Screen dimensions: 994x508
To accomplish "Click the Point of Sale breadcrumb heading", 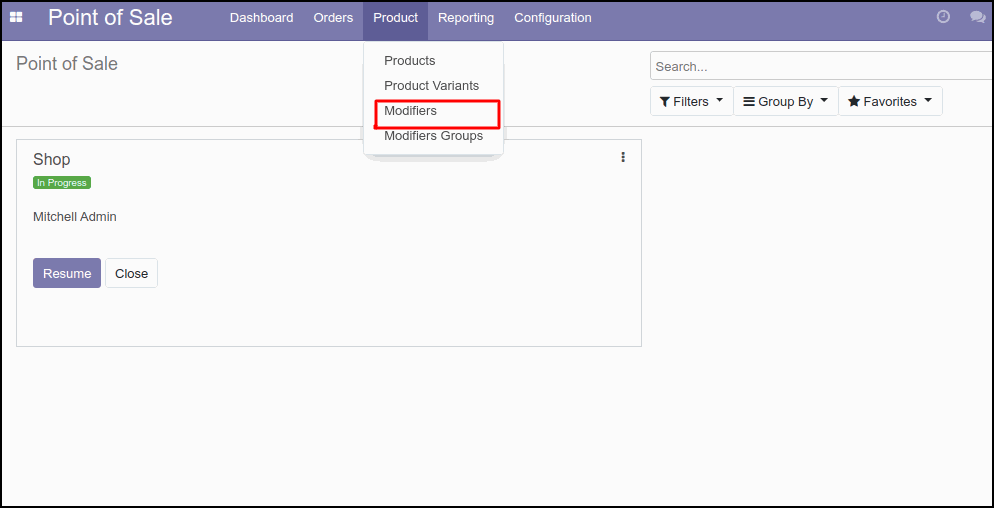I will pos(67,63).
